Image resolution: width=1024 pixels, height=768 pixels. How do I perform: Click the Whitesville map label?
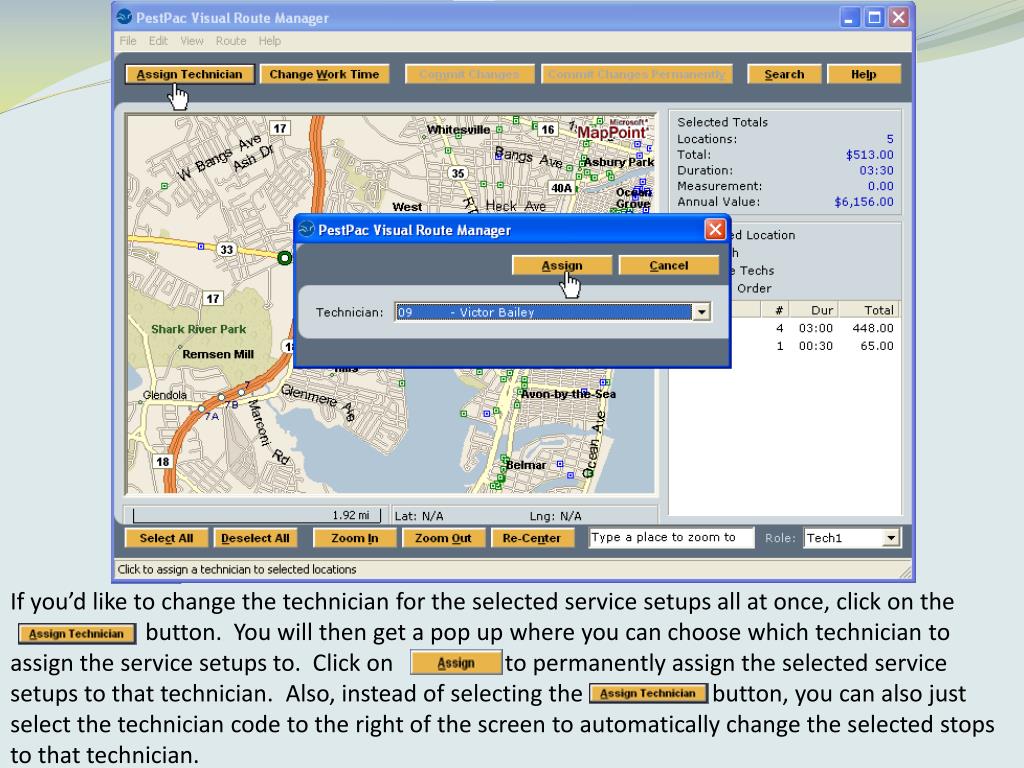click(x=458, y=129)
